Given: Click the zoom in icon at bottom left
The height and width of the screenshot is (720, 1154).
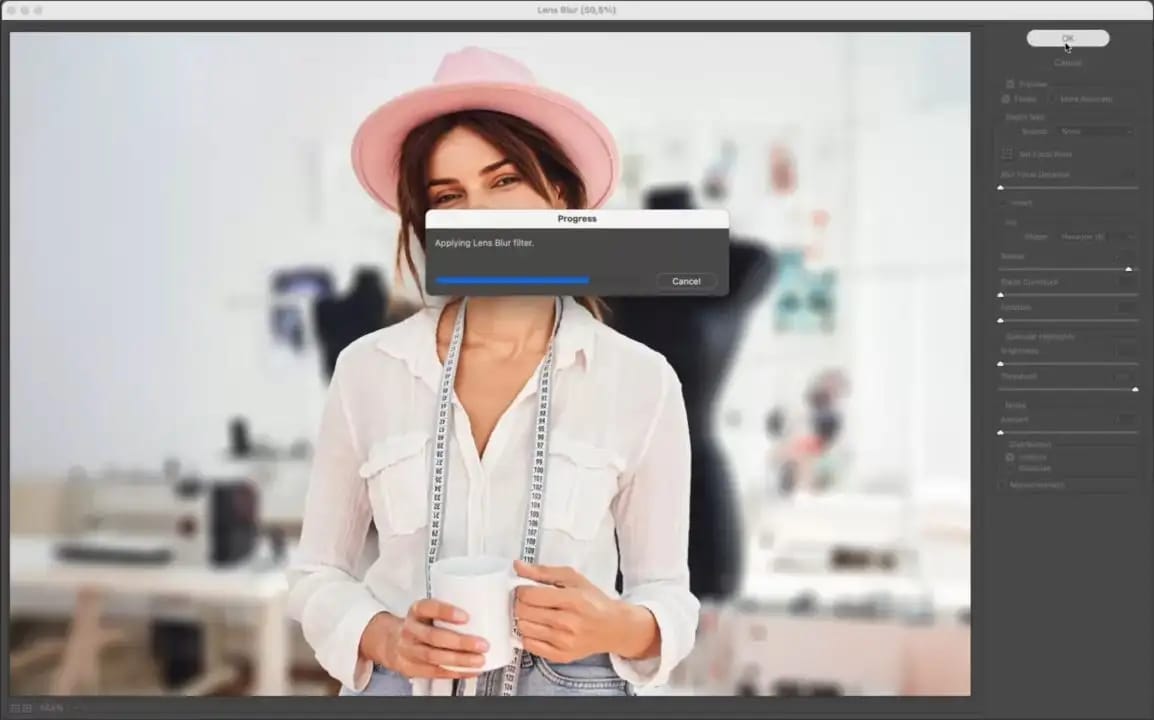Looking at the screenshot, I should (x=27, y=708).
